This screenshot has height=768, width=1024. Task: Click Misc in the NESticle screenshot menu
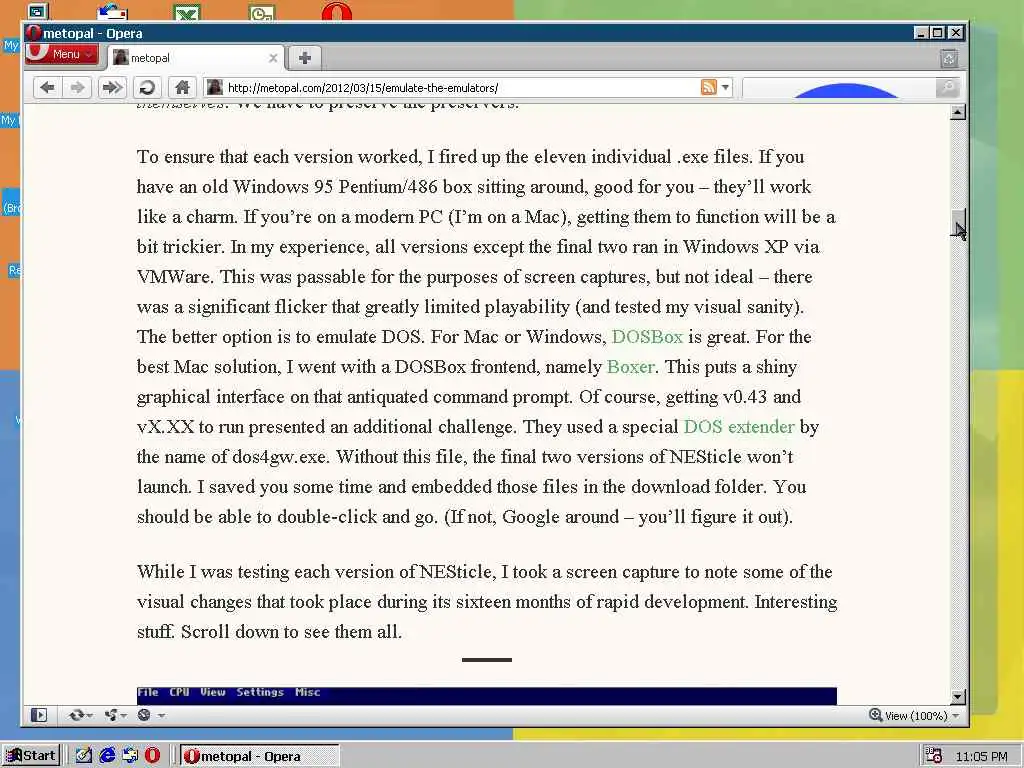[x=308, y=692]
